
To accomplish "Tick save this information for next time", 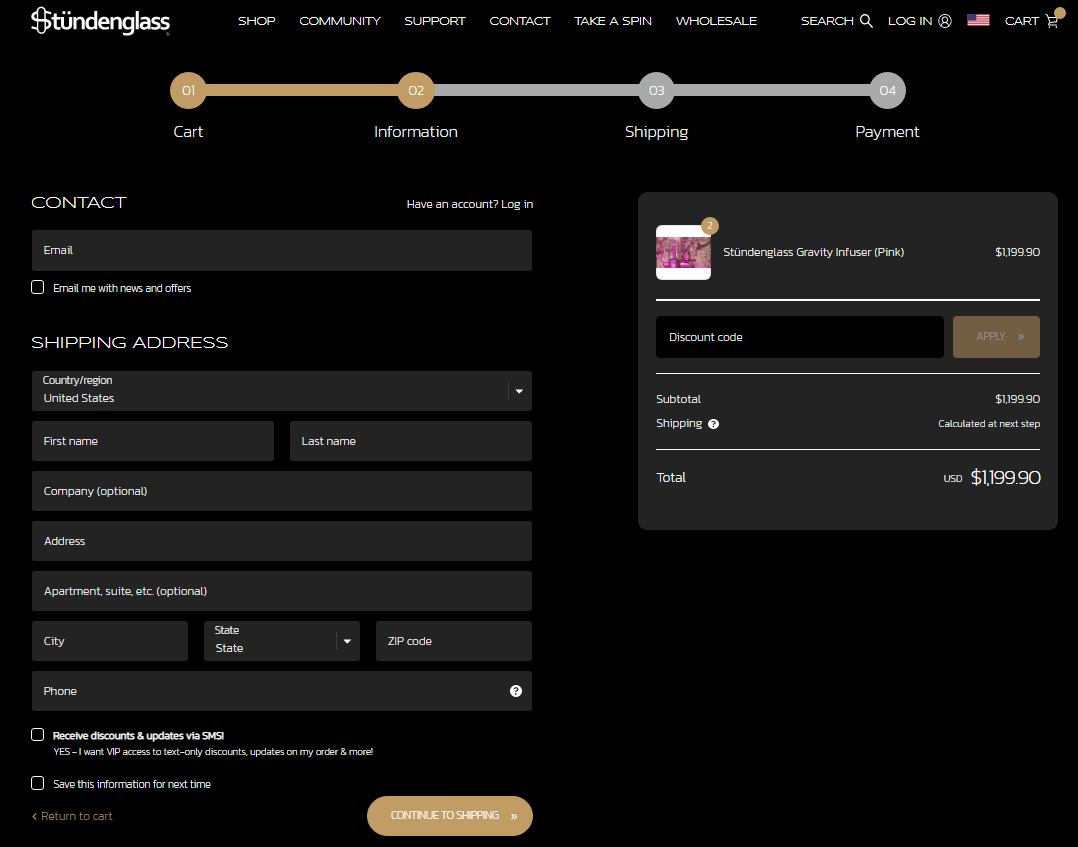I will pyautogui.click(x=38, y=783).
